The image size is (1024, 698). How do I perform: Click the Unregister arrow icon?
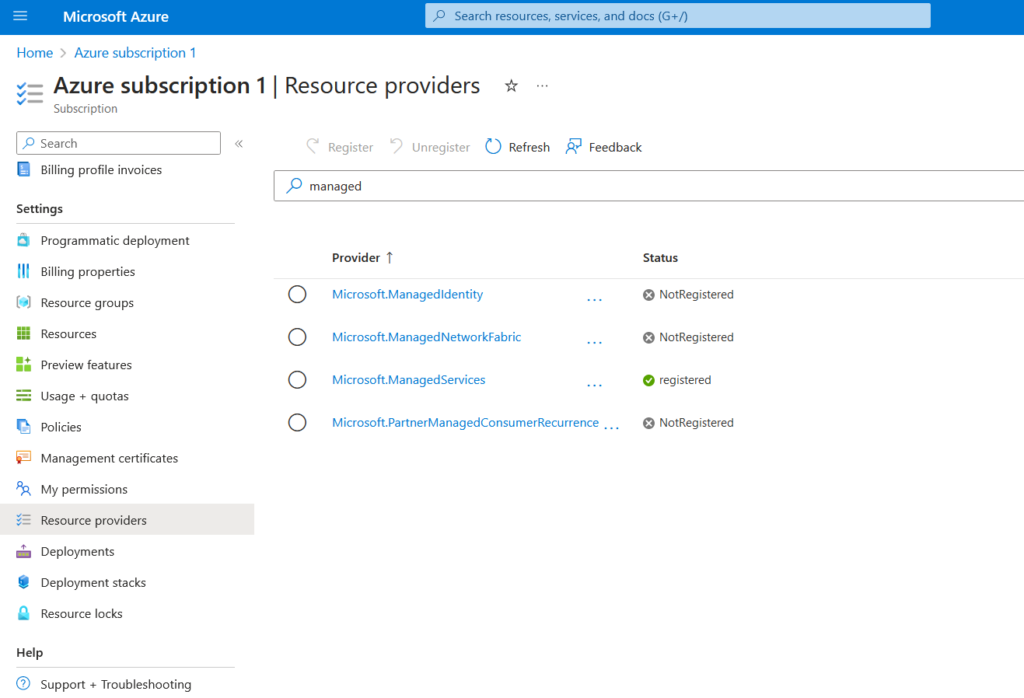click(x=396, y=147)
